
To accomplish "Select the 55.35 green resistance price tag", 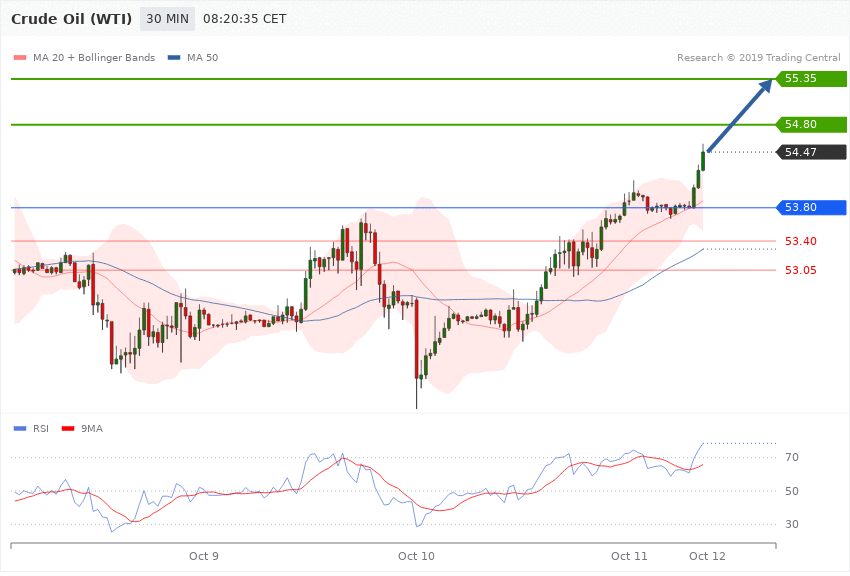I will [x=812, y=79].
